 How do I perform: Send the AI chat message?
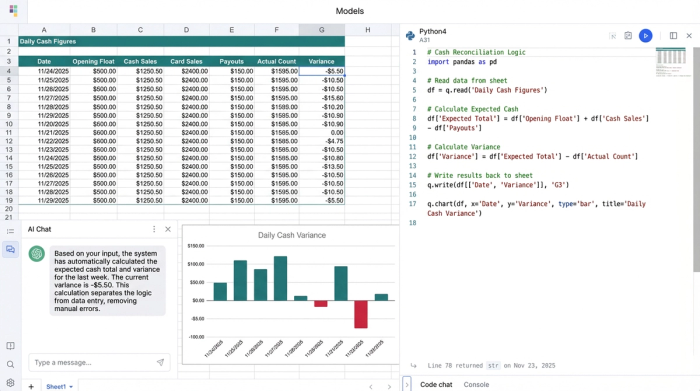pyautogui.click(x=160, y=362)
